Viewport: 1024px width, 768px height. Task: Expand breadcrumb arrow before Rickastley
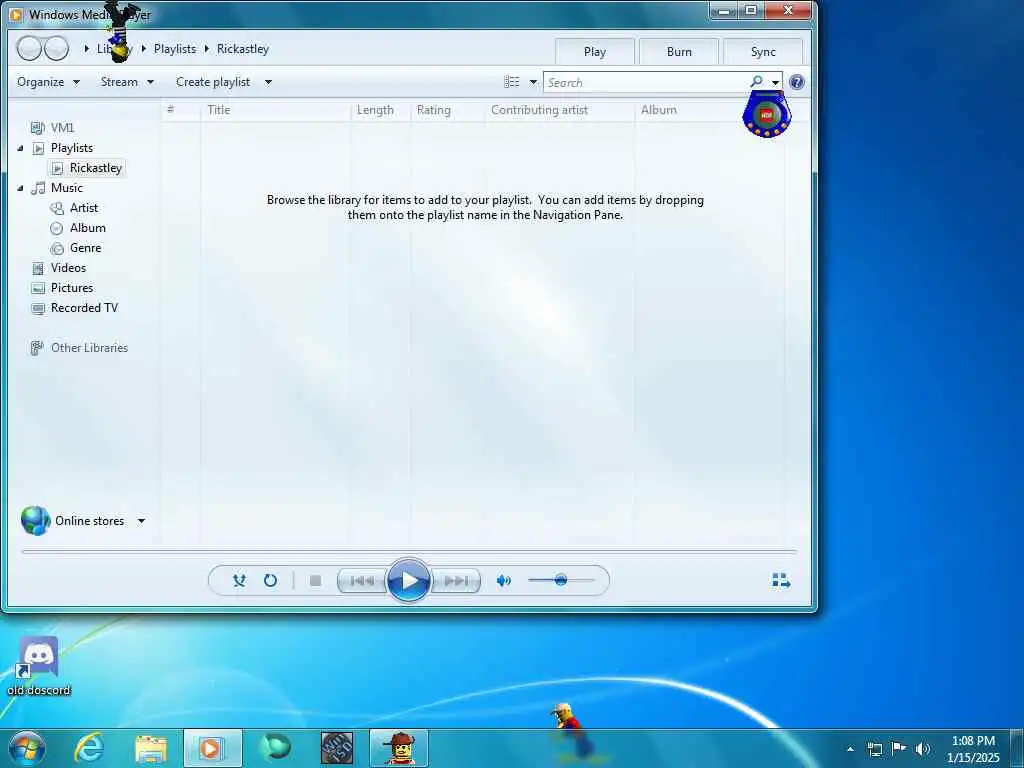[x=206, y=49]
